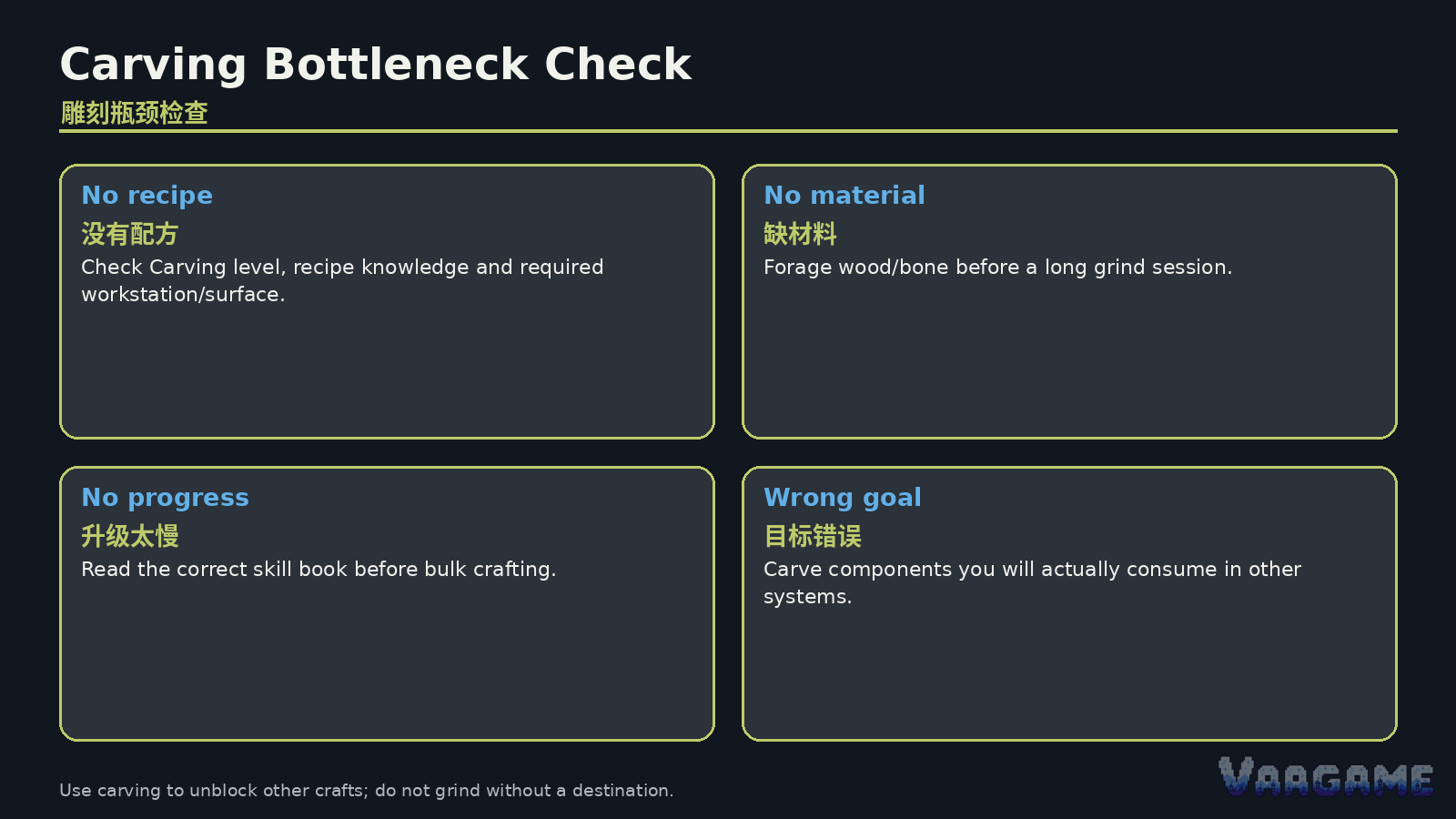Click the 没有配方 subheading
Image resolution: width=1456 pixels, height=819 pixels.
click(130, 234)
